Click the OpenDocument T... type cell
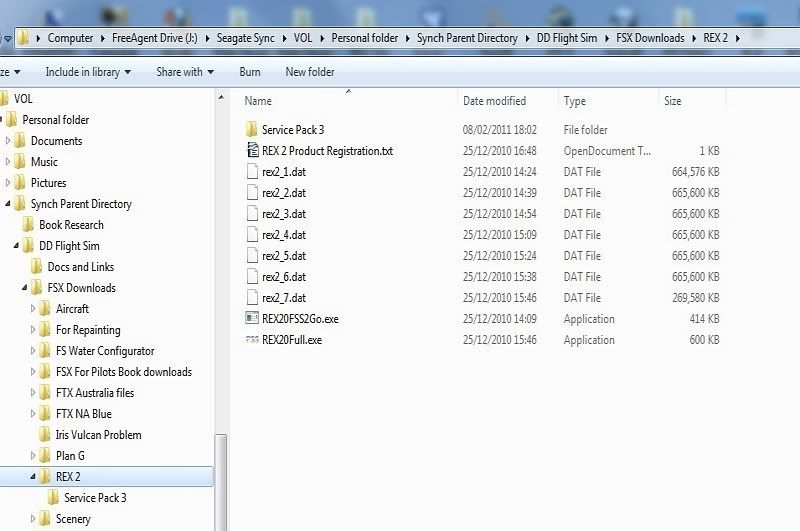The height and width of the screenshot is (531, 800). point(607,150)
